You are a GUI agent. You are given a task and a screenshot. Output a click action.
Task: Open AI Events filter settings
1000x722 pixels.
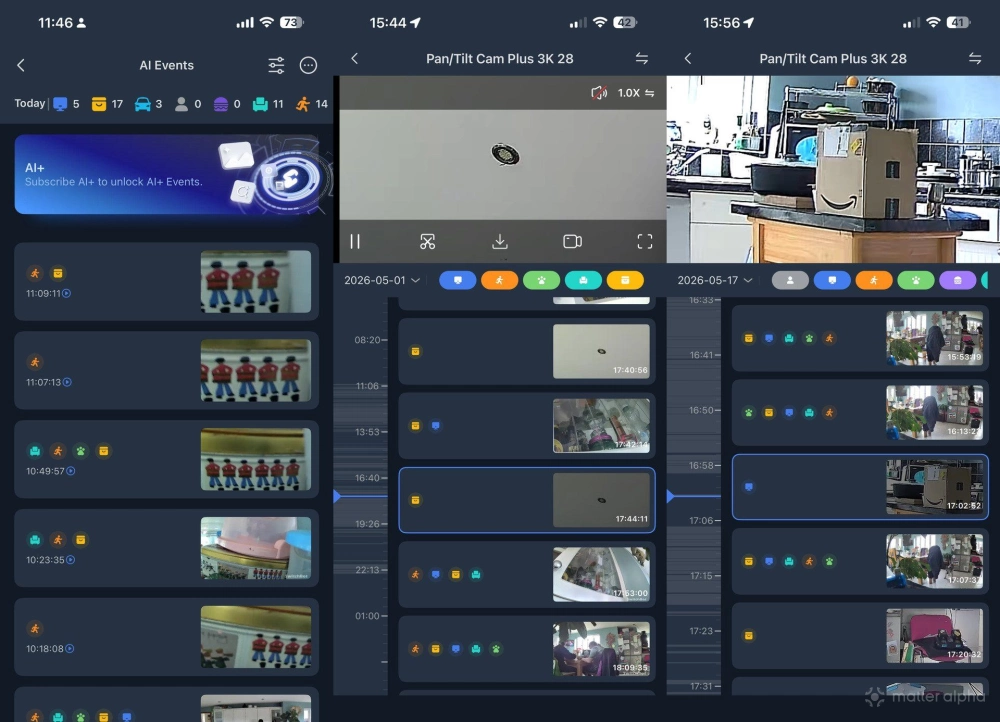[x=276, y=65]
